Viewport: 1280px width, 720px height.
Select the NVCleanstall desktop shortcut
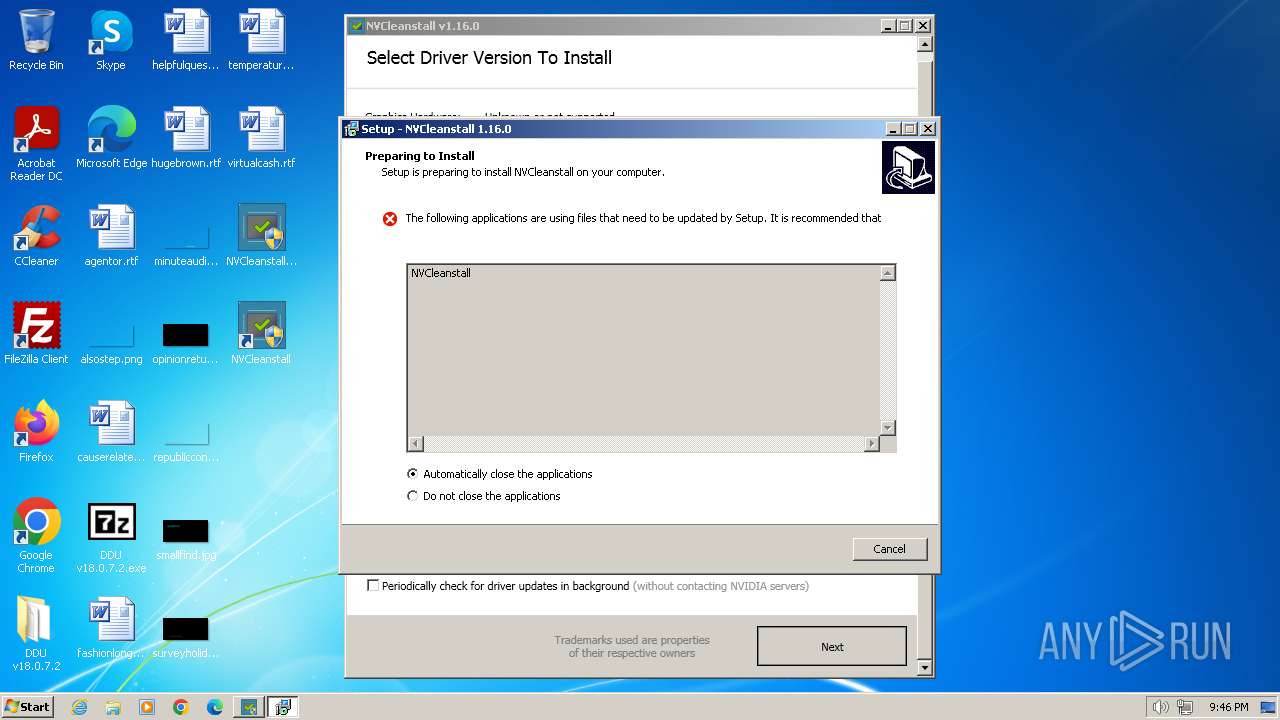261,334
